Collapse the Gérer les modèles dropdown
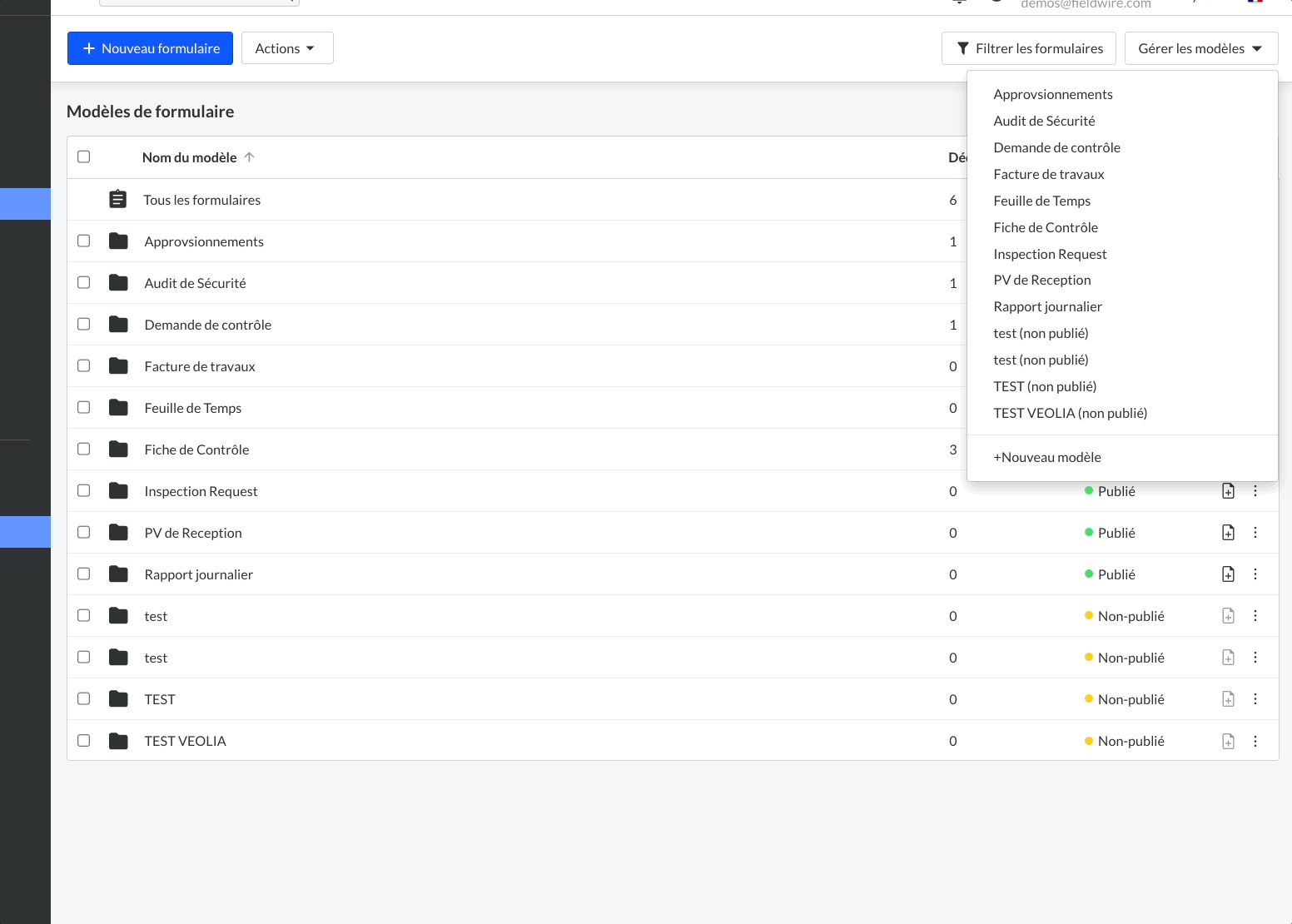Viewport: 1292px width, 924px height. 1200,48
